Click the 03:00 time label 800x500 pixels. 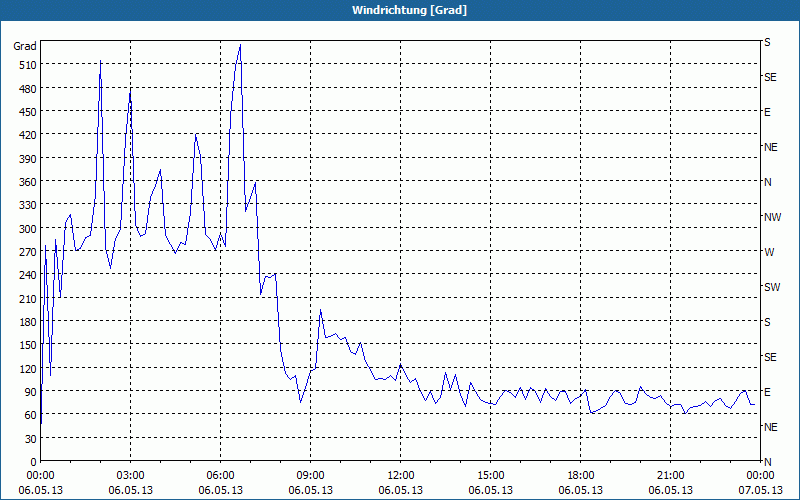pyautogui.click(x=131, y=476)
